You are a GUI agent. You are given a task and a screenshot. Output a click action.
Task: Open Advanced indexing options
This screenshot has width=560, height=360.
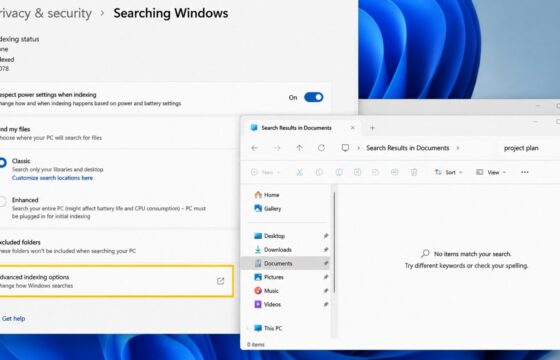116,281
